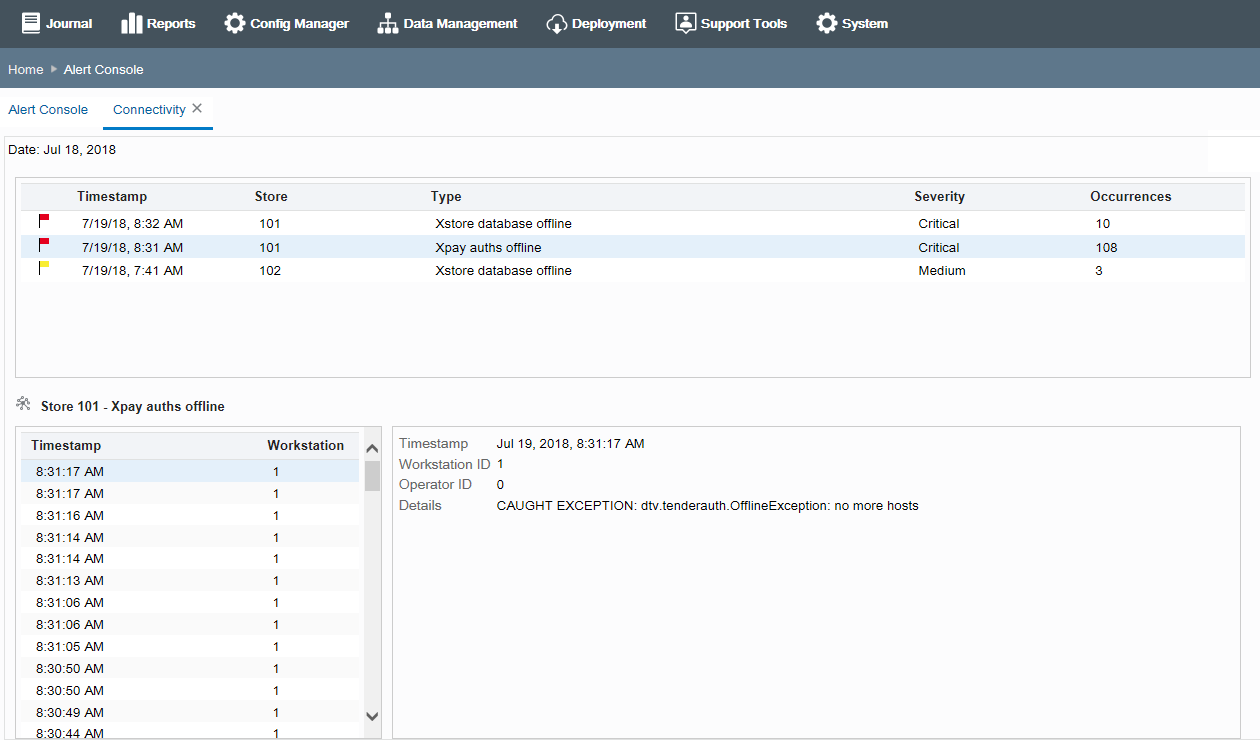This screenshot has height=740, width=1260.
Task: Click yellow flag for Store 102 alert
Action: [44, 268]
